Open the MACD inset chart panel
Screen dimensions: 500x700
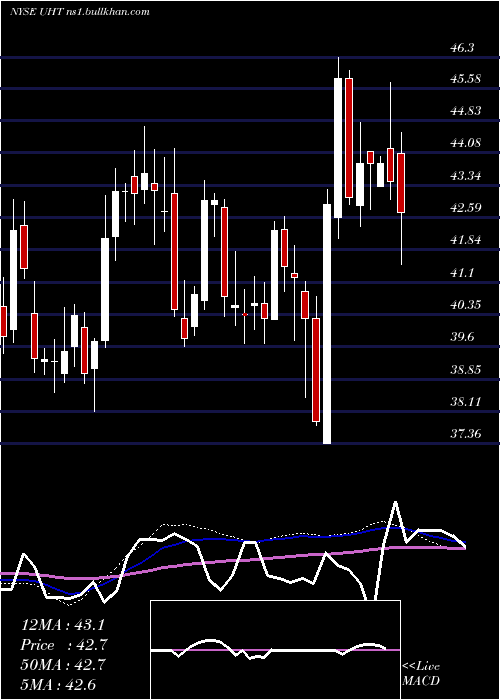[x=275, y=650]
